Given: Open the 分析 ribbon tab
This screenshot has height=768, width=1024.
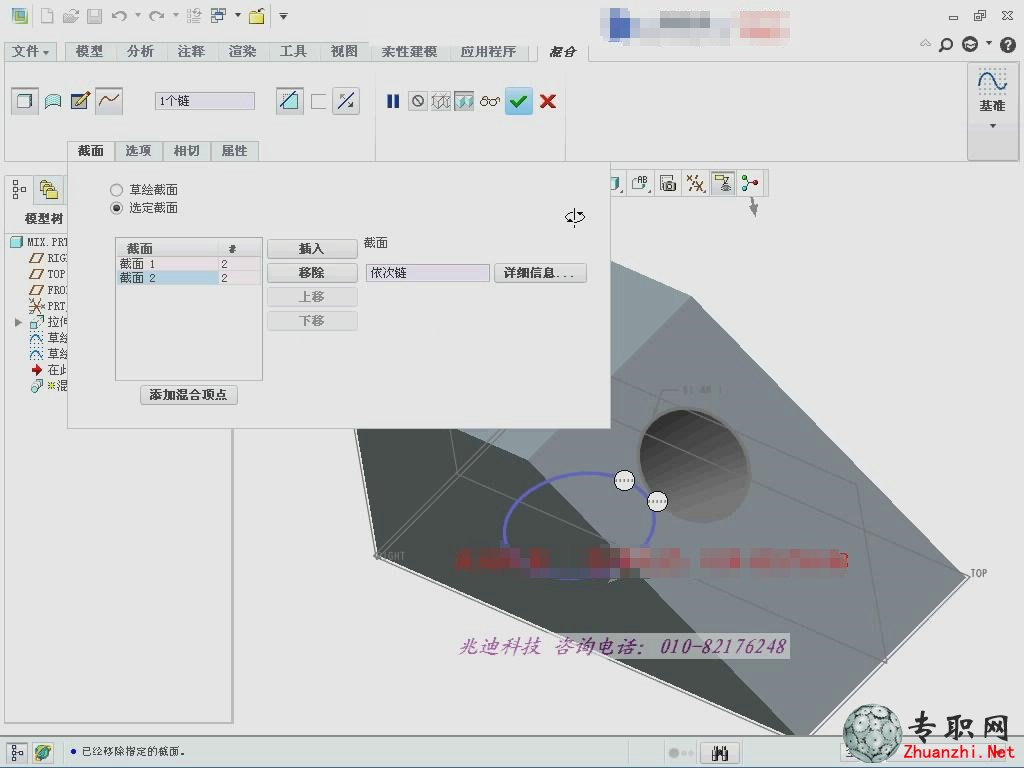Looking at the screenshot, I should click(140, 51).
